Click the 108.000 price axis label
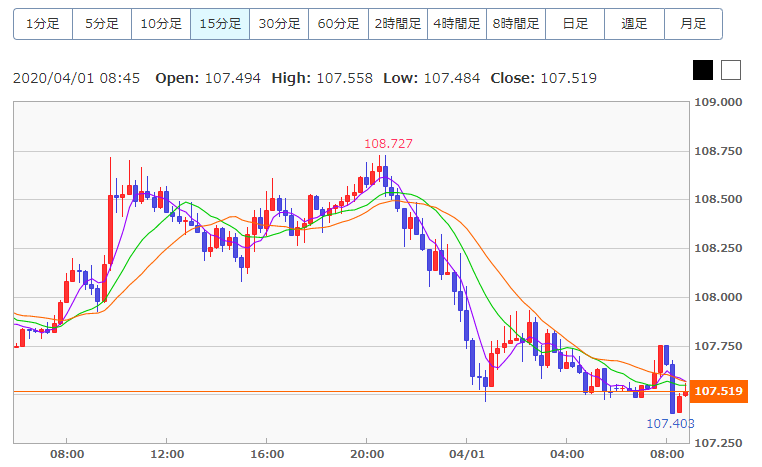The image size is (762, 467). 718,297
